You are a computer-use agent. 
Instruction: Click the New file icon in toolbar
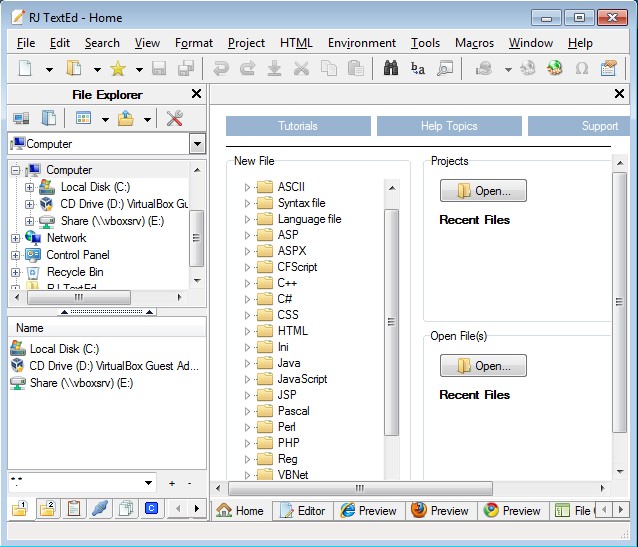click(25, 69)
